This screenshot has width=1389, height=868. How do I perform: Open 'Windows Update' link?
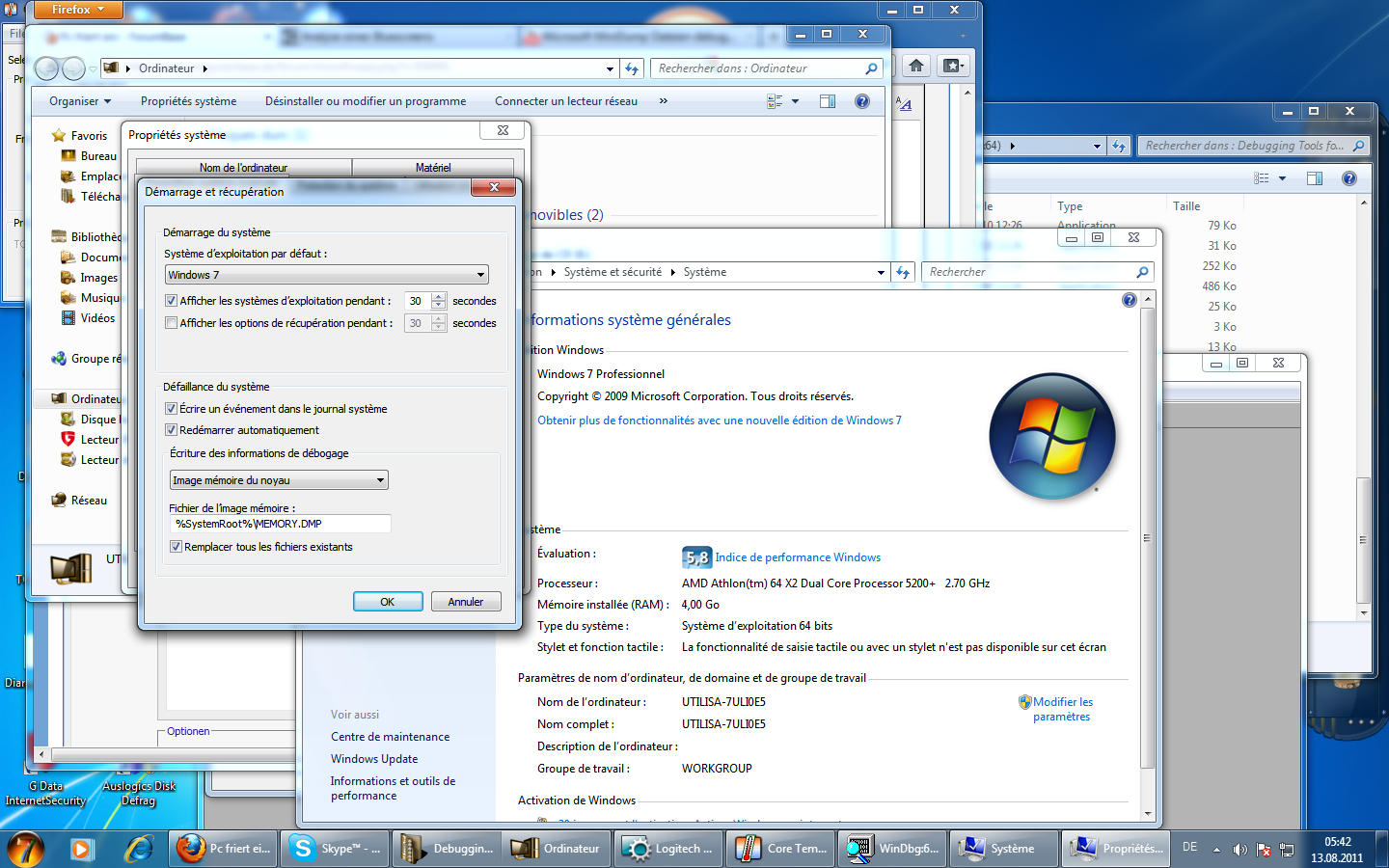pyautogui.click(x=374, y=759)
